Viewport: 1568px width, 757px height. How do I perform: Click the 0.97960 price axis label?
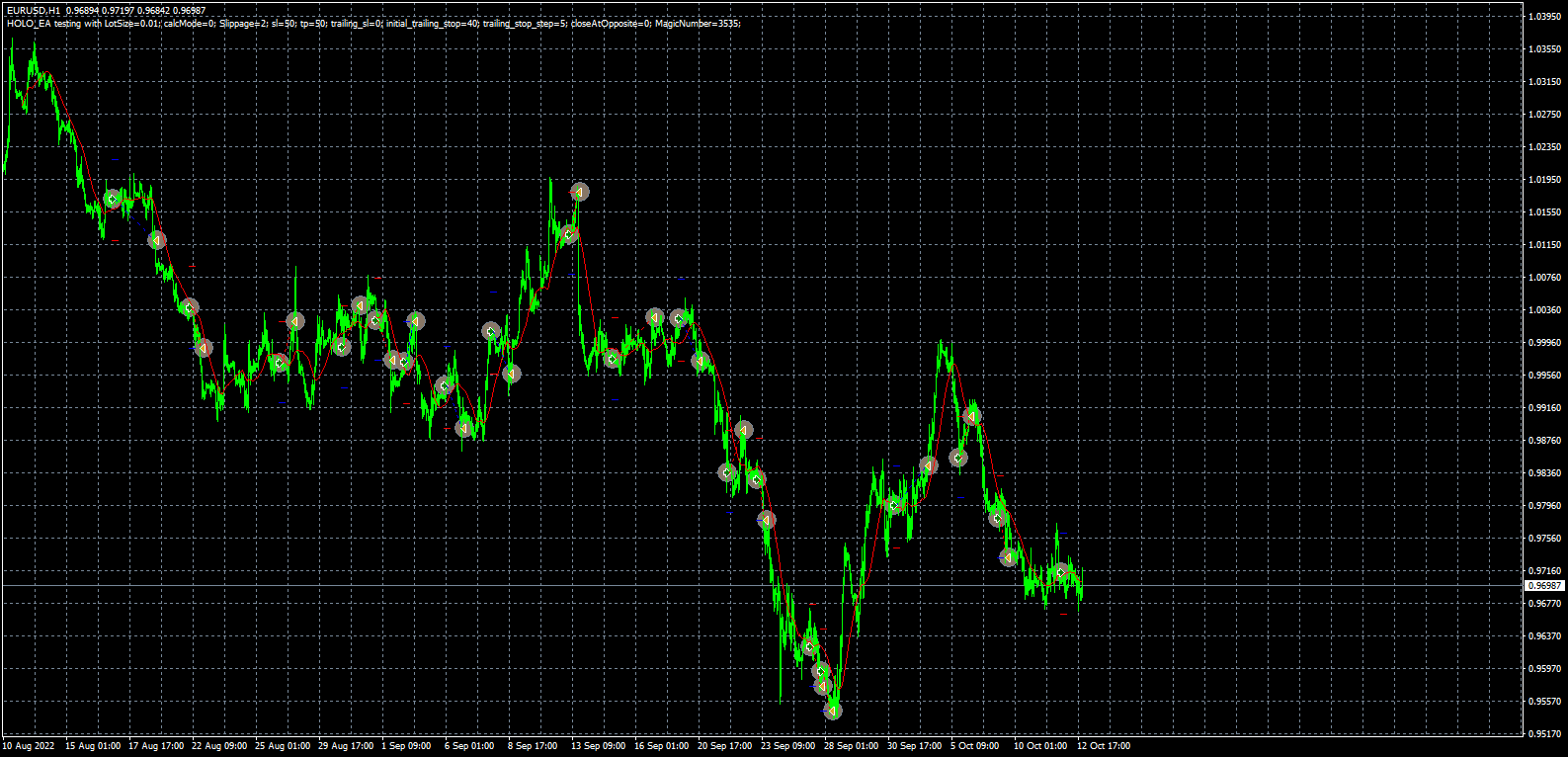[1544, 506]
